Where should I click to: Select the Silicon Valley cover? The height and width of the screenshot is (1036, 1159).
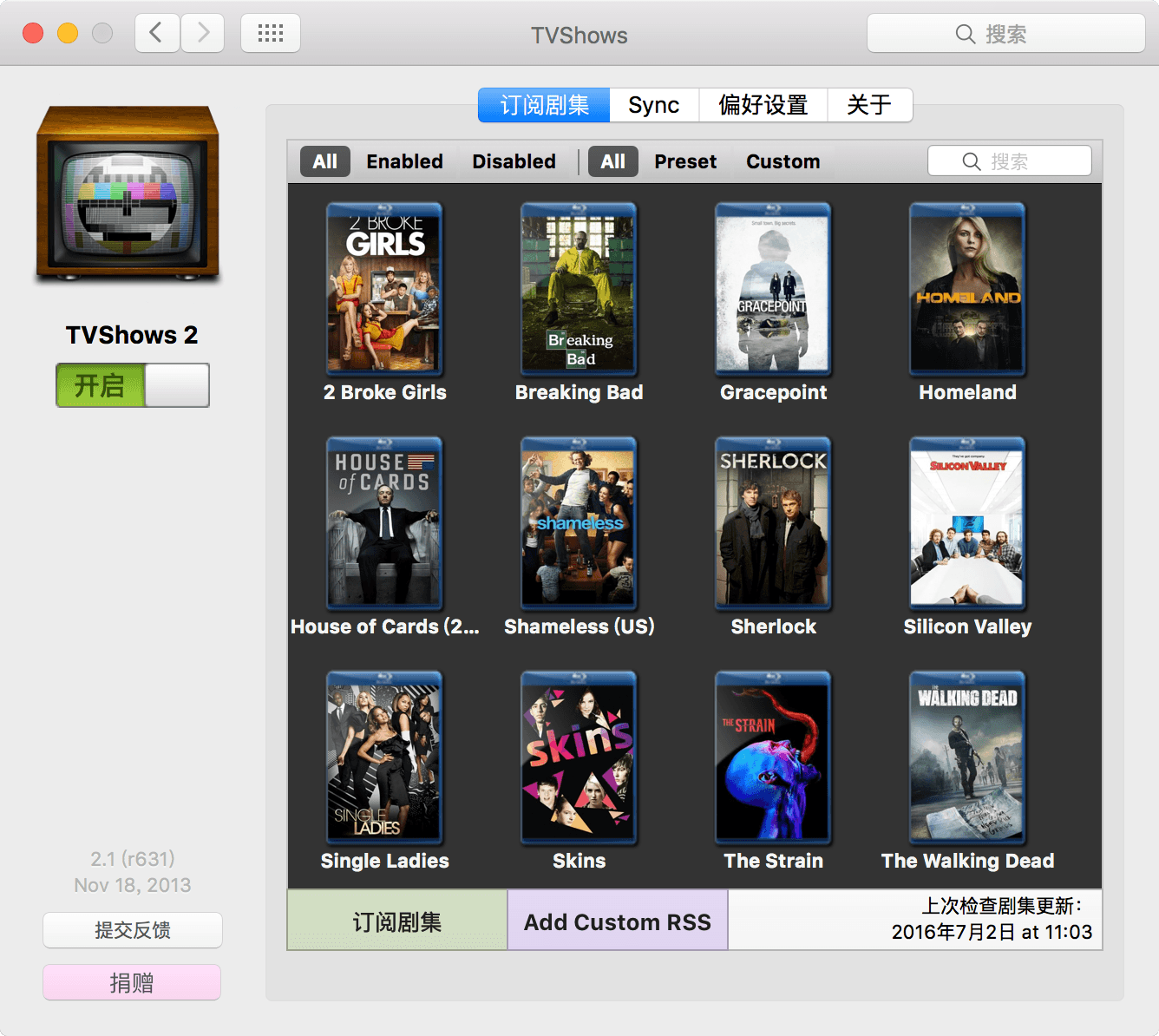tap(967, 523)
